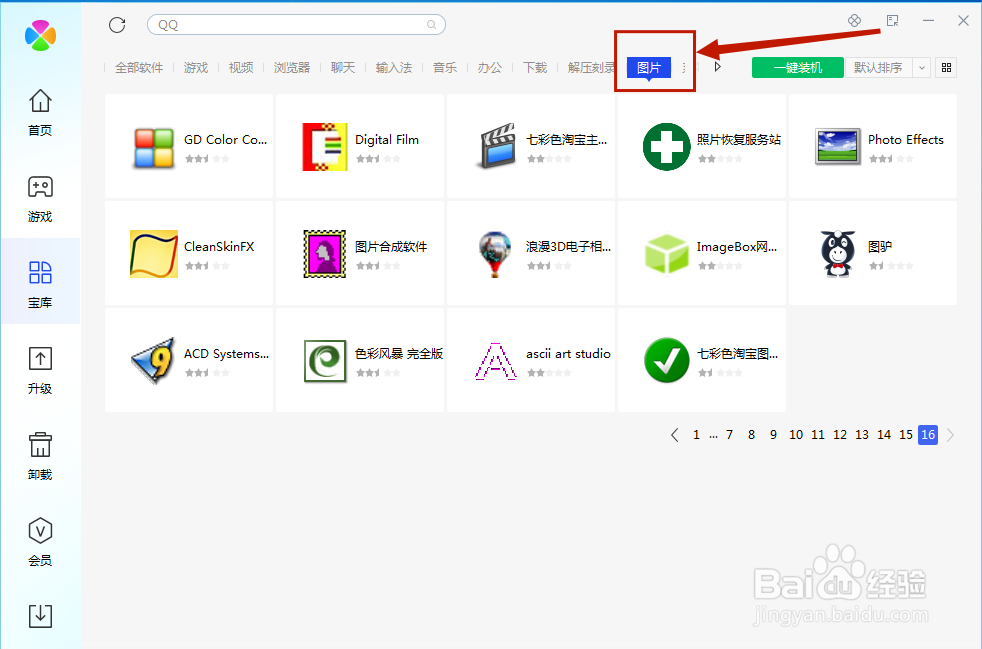Image resolution: width=982 pixels, height=649 pixels.
Task: Open Digital Film app icon
Action: (x=324, y=147)
